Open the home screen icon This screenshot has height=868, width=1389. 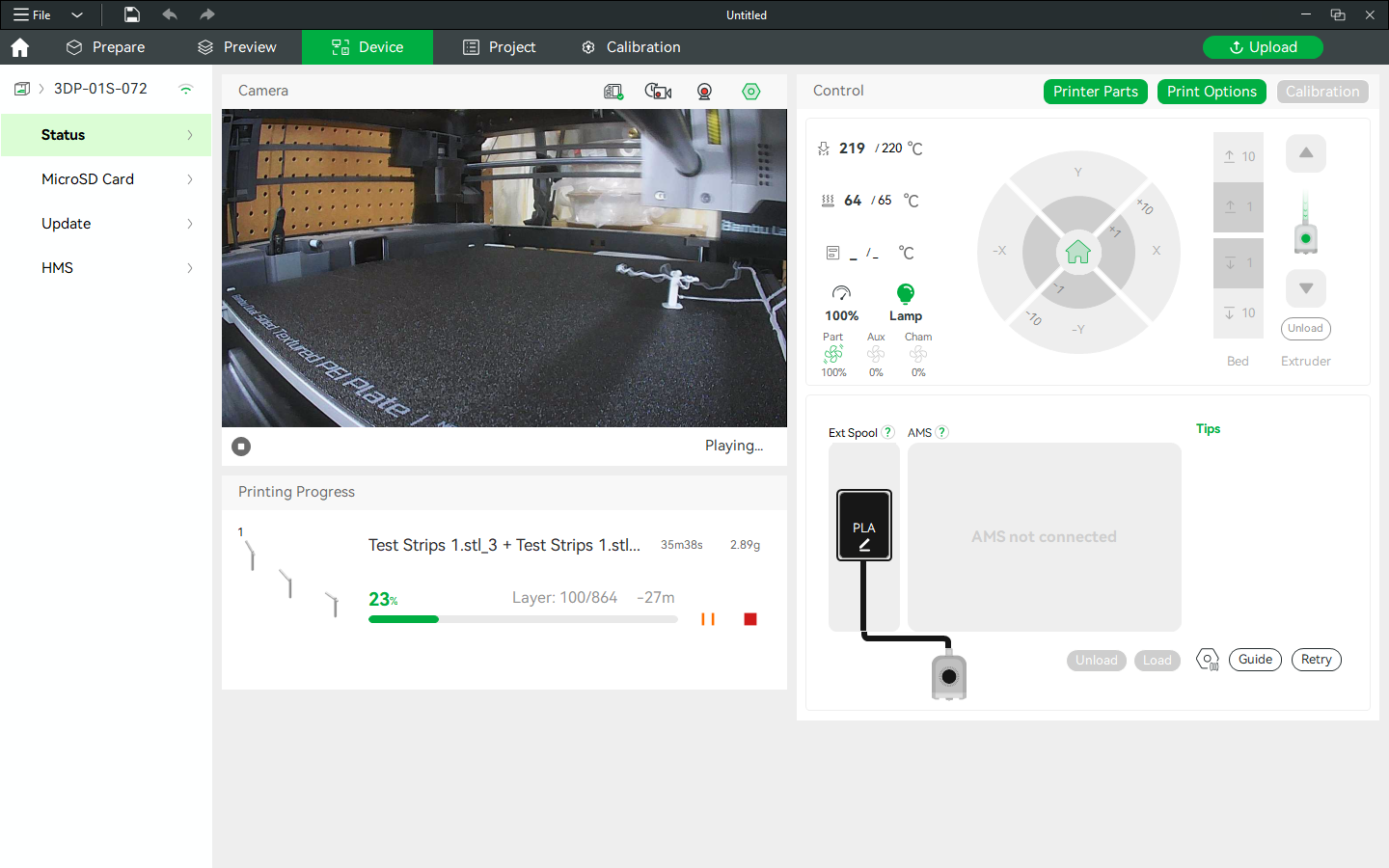click(20, 47)
